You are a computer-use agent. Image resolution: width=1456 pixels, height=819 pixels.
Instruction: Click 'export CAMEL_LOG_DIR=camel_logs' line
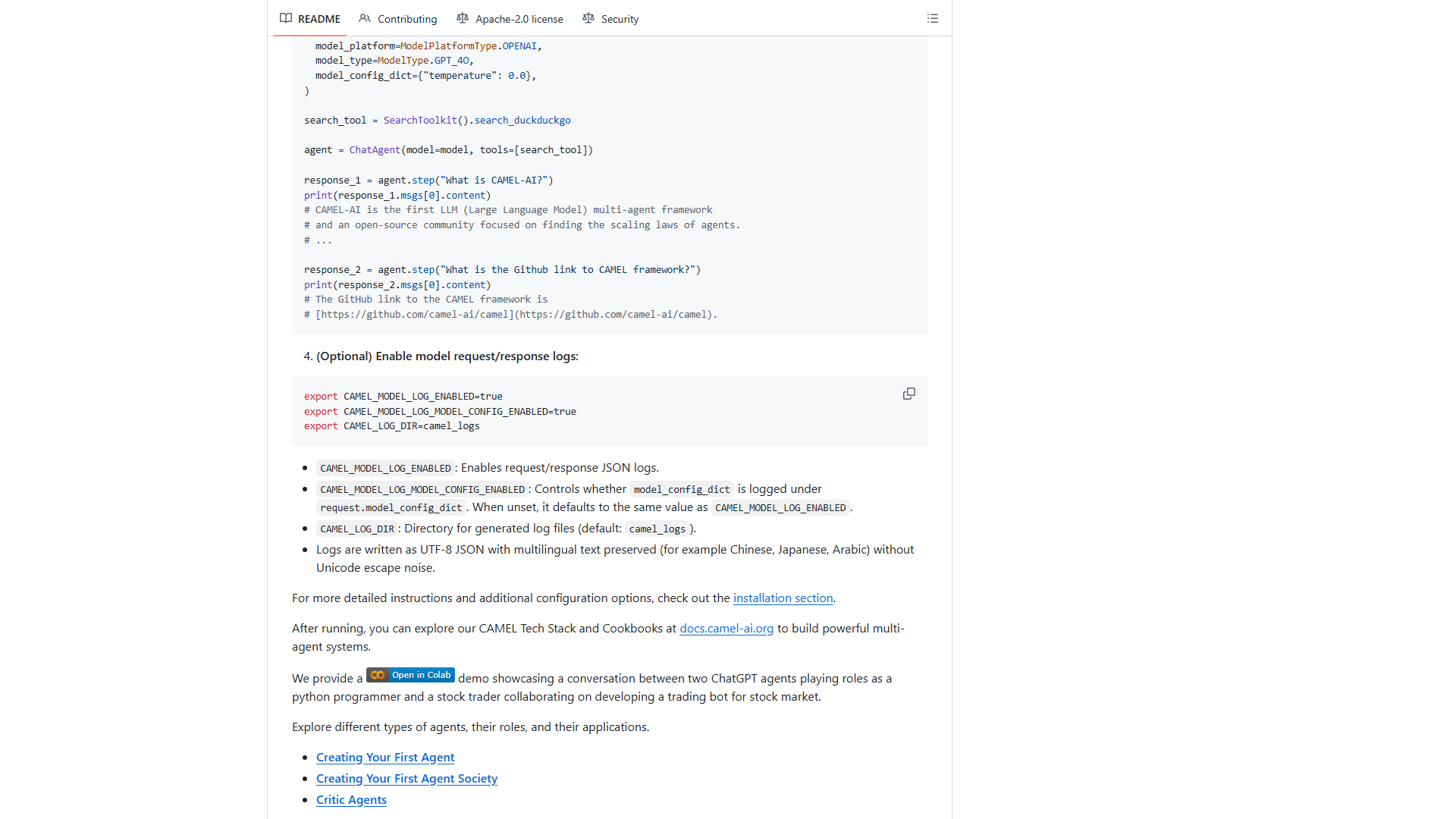[x=392, y=426]
